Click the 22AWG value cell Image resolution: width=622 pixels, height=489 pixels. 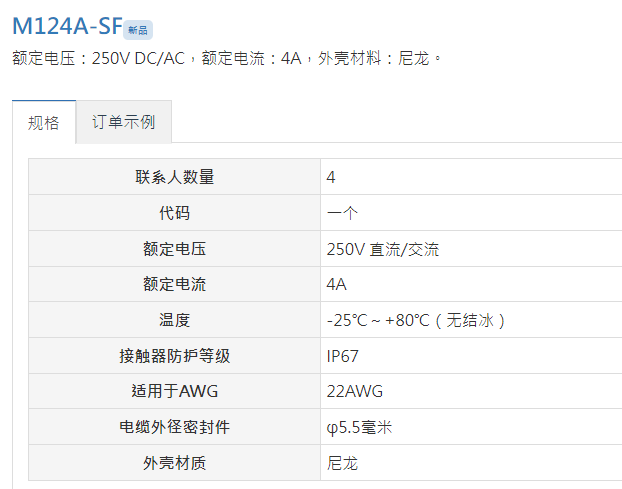471,391
